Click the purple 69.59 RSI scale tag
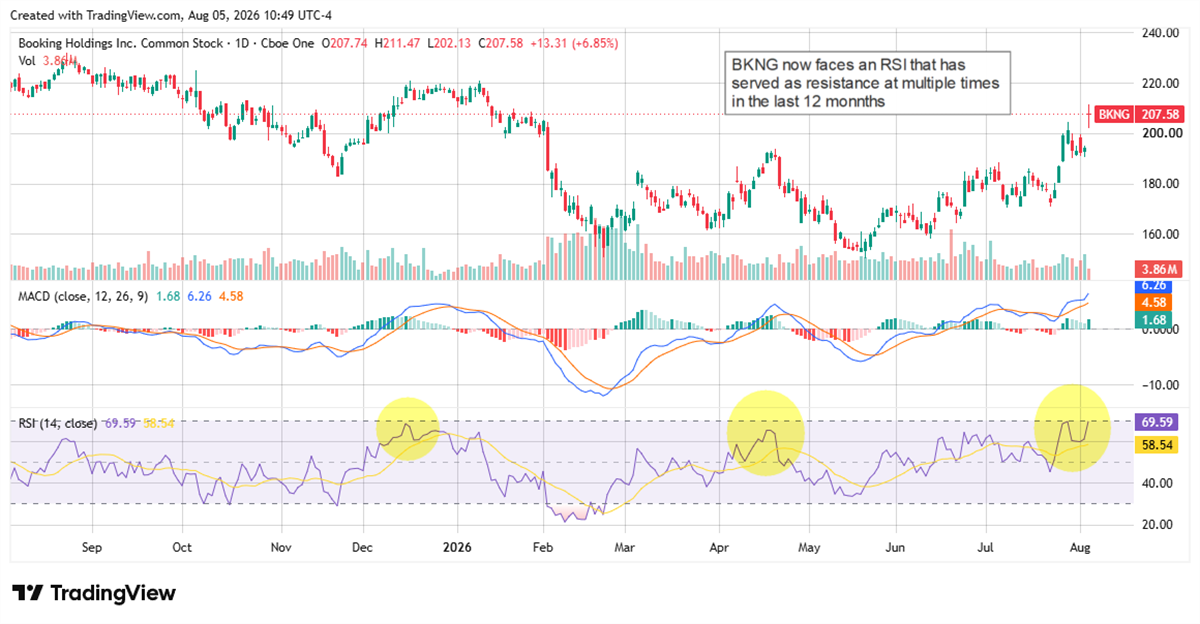Viewport: 1200px width, 624px height. 1156,422
